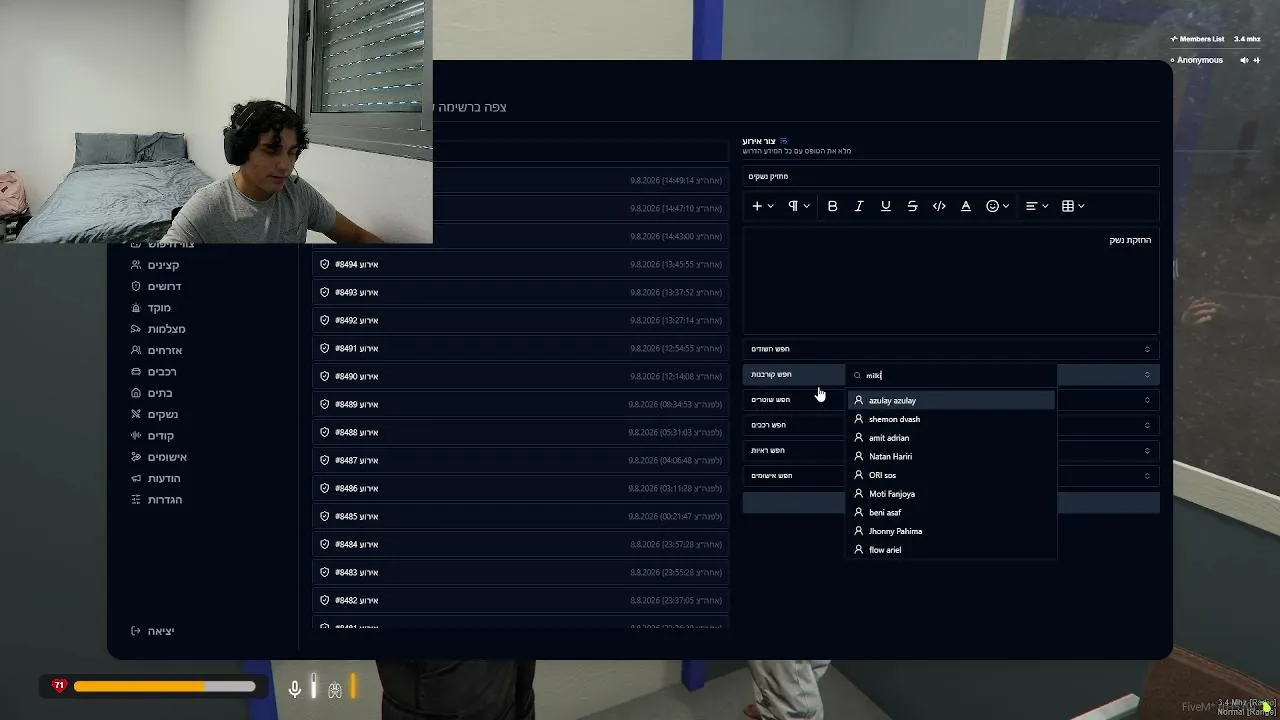Click the shield icon of event #8482
This screenshot has width=1280, height=720.
[325, 600]
